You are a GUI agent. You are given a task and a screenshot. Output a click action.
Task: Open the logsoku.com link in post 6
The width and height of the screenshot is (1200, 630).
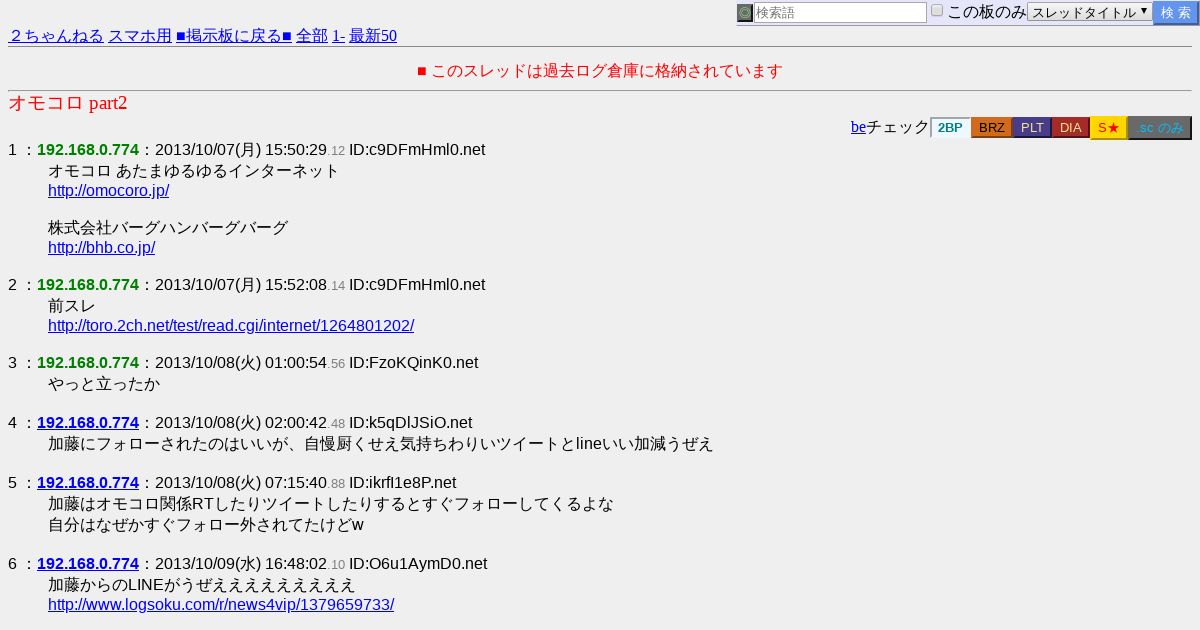pos(221,604)
